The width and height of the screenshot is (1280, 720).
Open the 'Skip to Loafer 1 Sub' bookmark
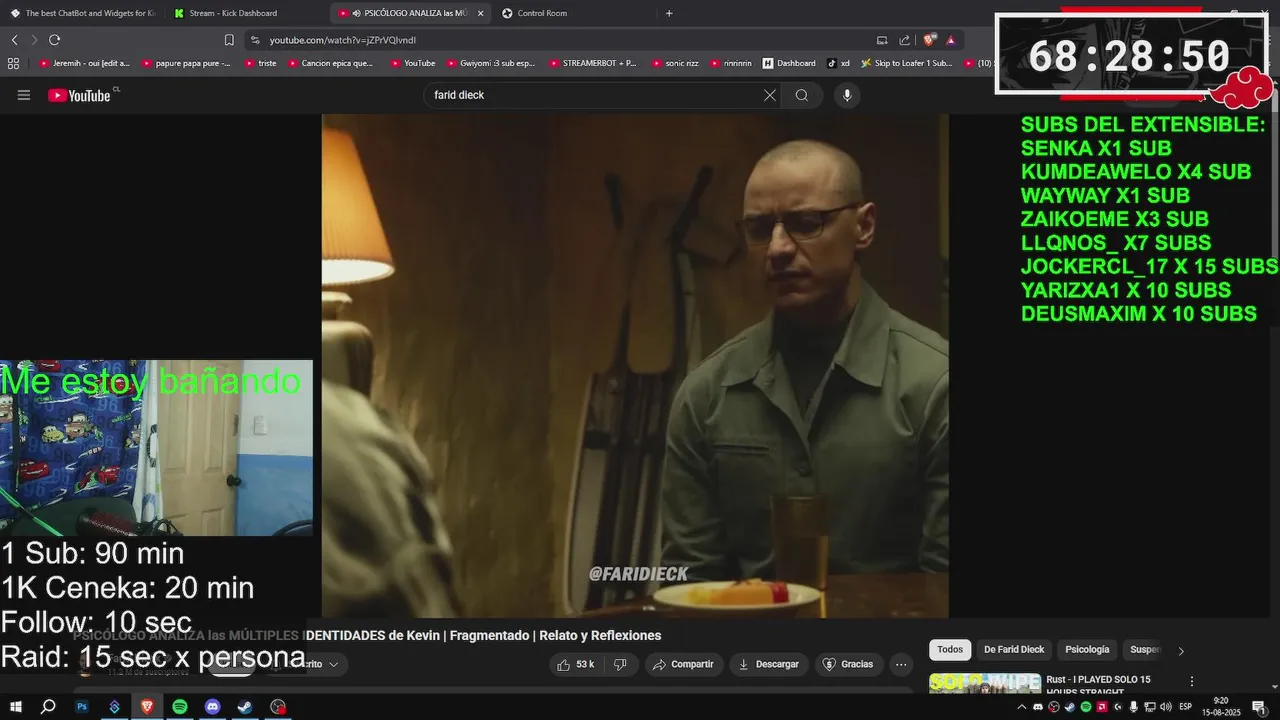click(907, 63)
